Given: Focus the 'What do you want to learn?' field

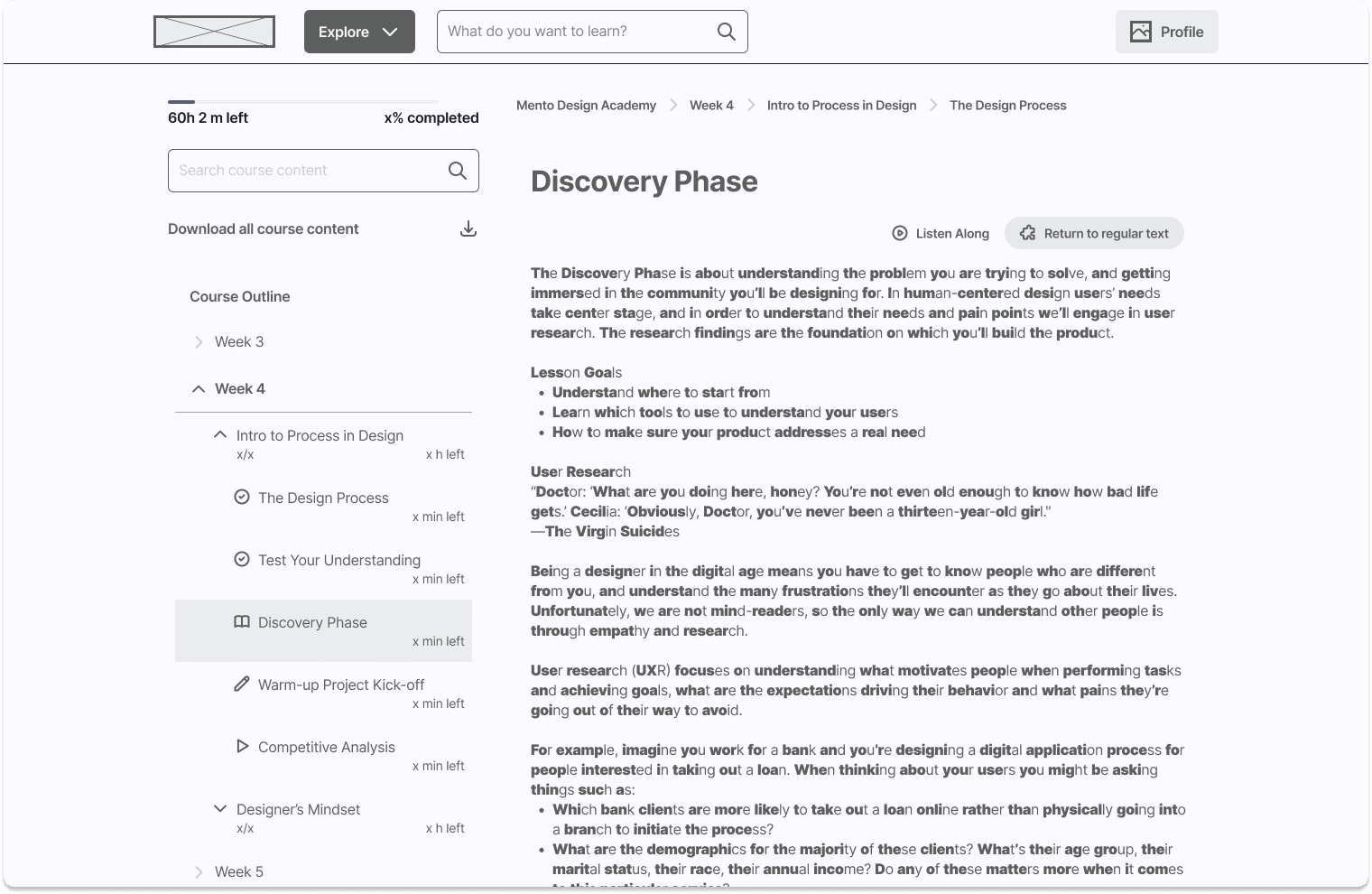Looking at the screenshot, I should pyautogui.click(x=592, y=32).
